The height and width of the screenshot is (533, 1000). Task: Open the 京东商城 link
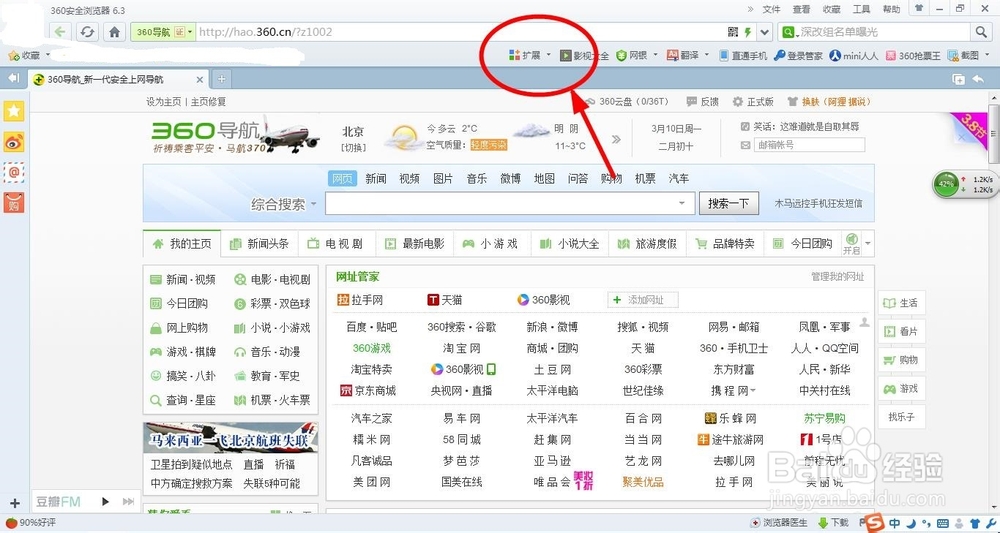point(368,390)
